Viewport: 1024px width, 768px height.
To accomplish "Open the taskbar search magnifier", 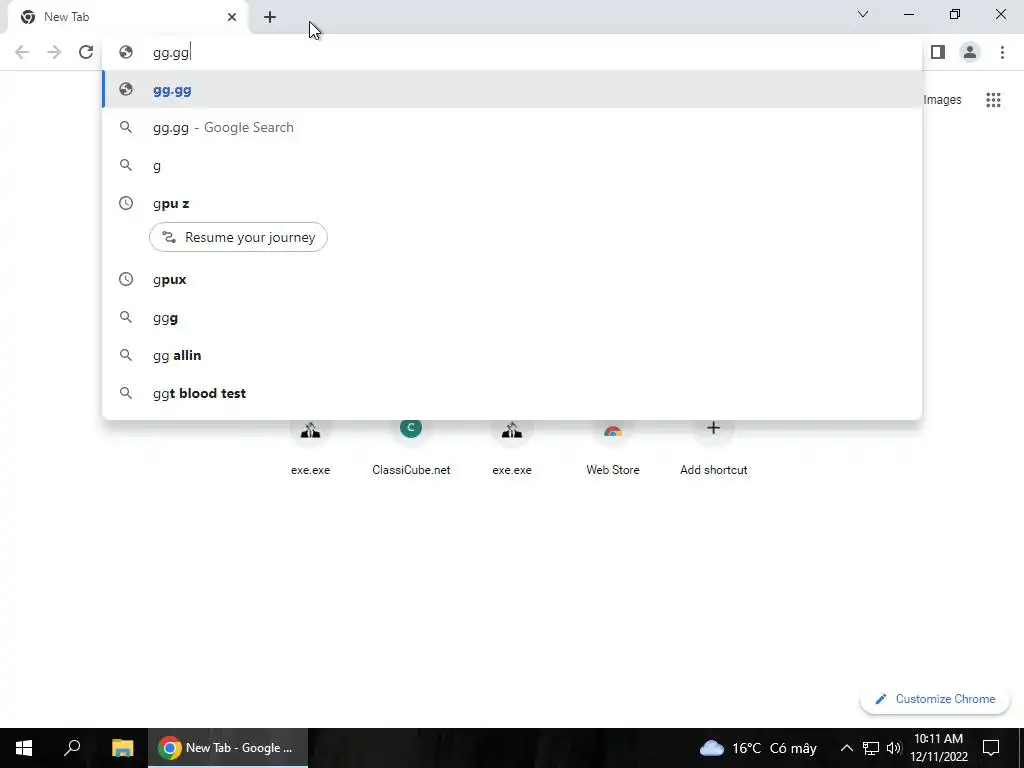I will point(72,748).
